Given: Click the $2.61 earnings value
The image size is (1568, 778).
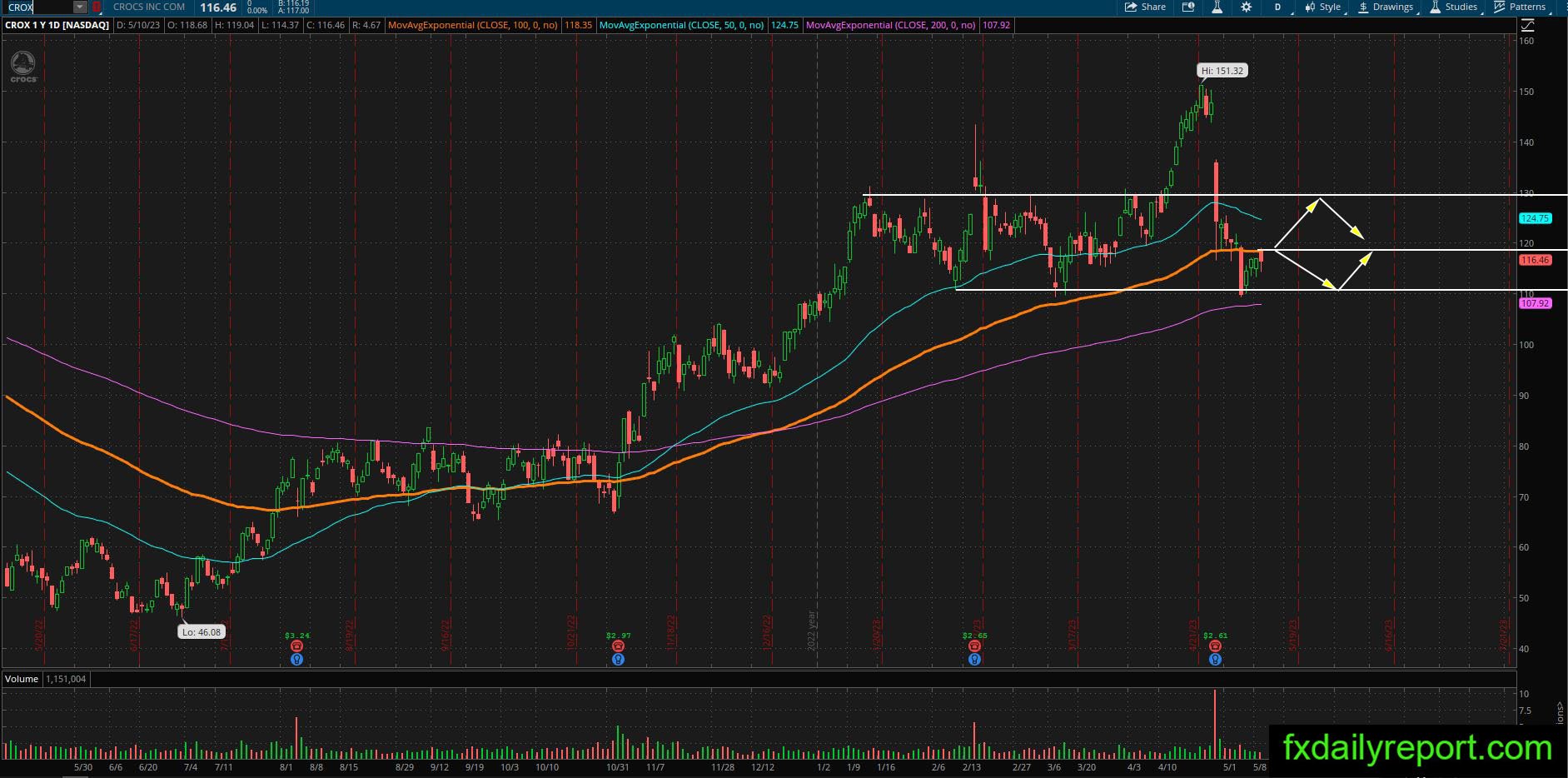Looking at the screenshot, I should (1217, 636).
